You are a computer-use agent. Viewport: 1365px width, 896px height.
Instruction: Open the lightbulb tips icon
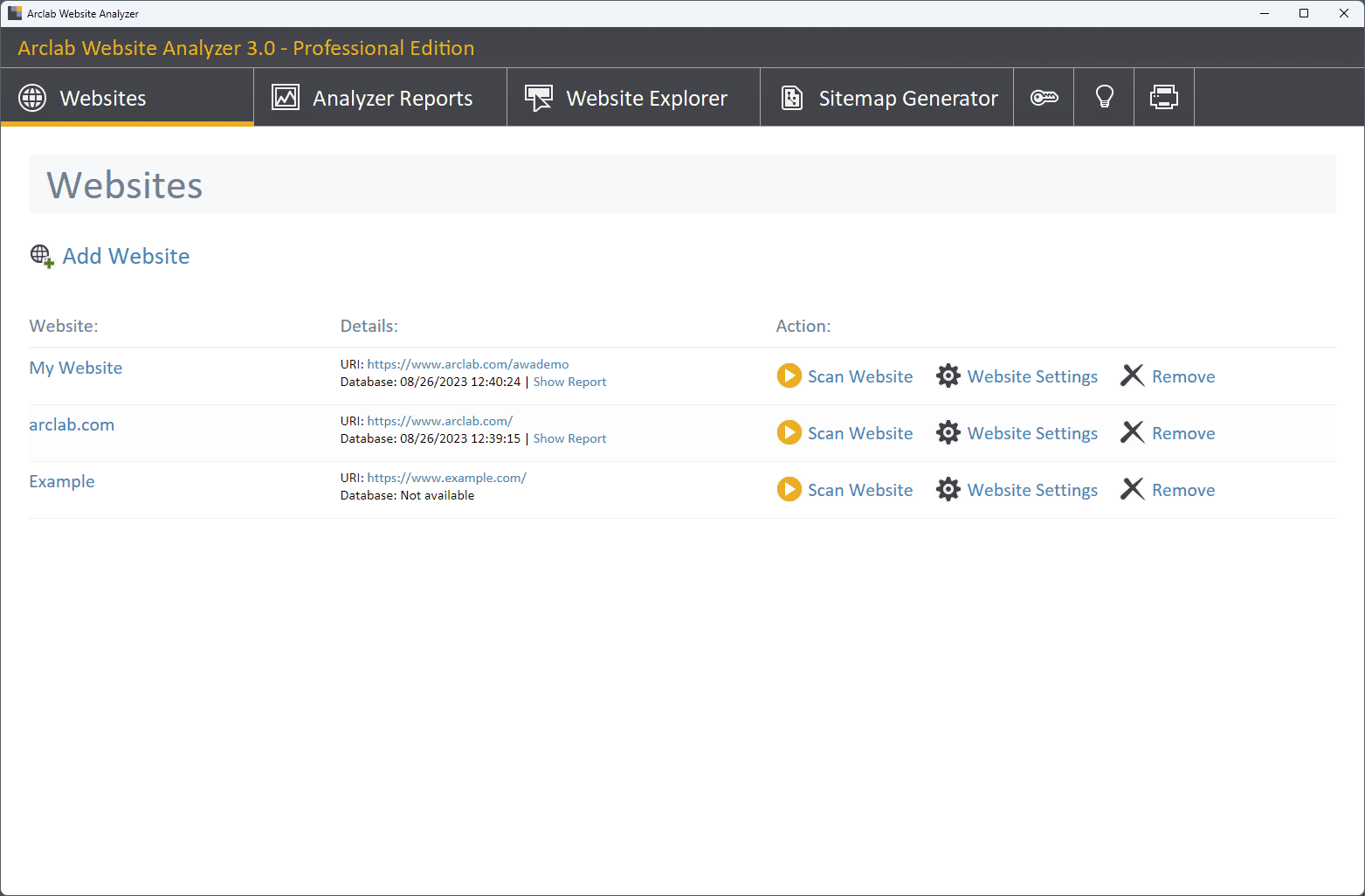(1104, 97)
